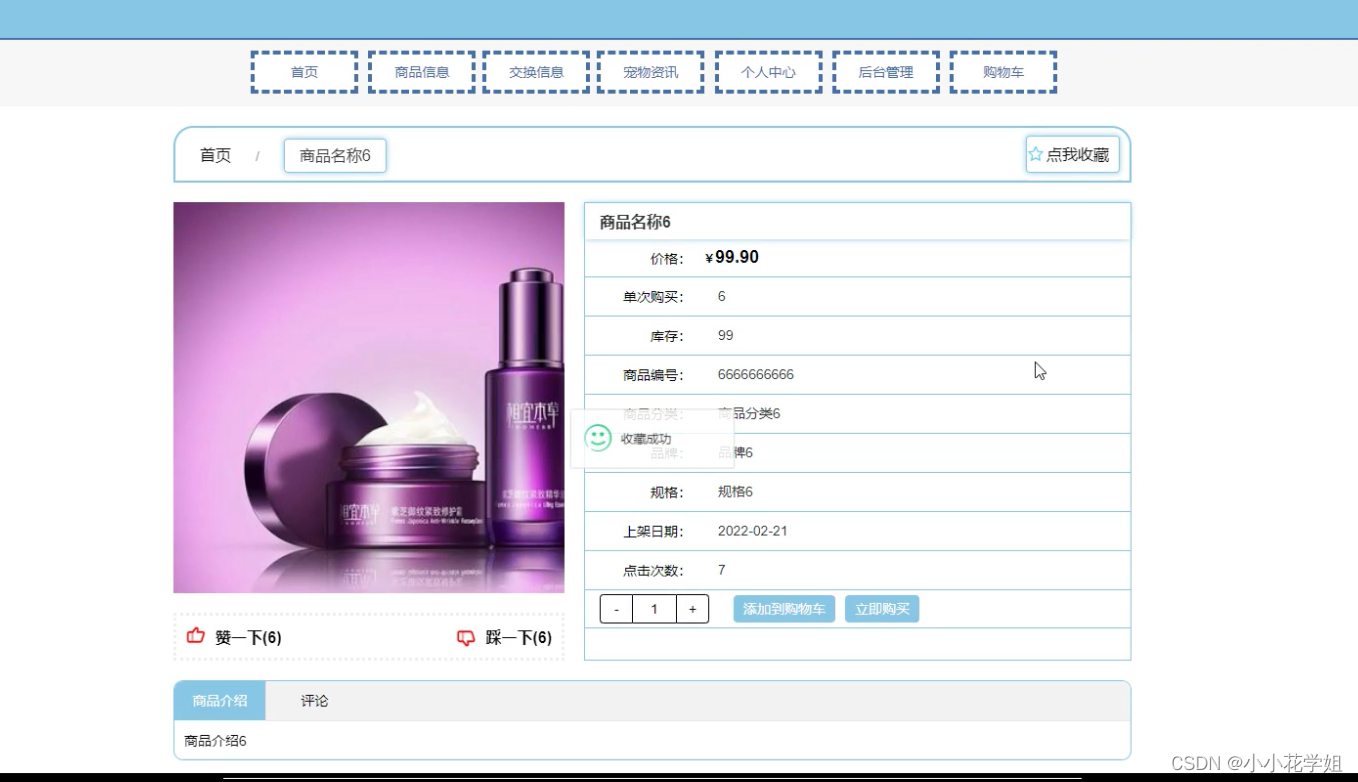
Task: Click 首页 in the breadcrumb trail
Action: (x=213, y=155)
